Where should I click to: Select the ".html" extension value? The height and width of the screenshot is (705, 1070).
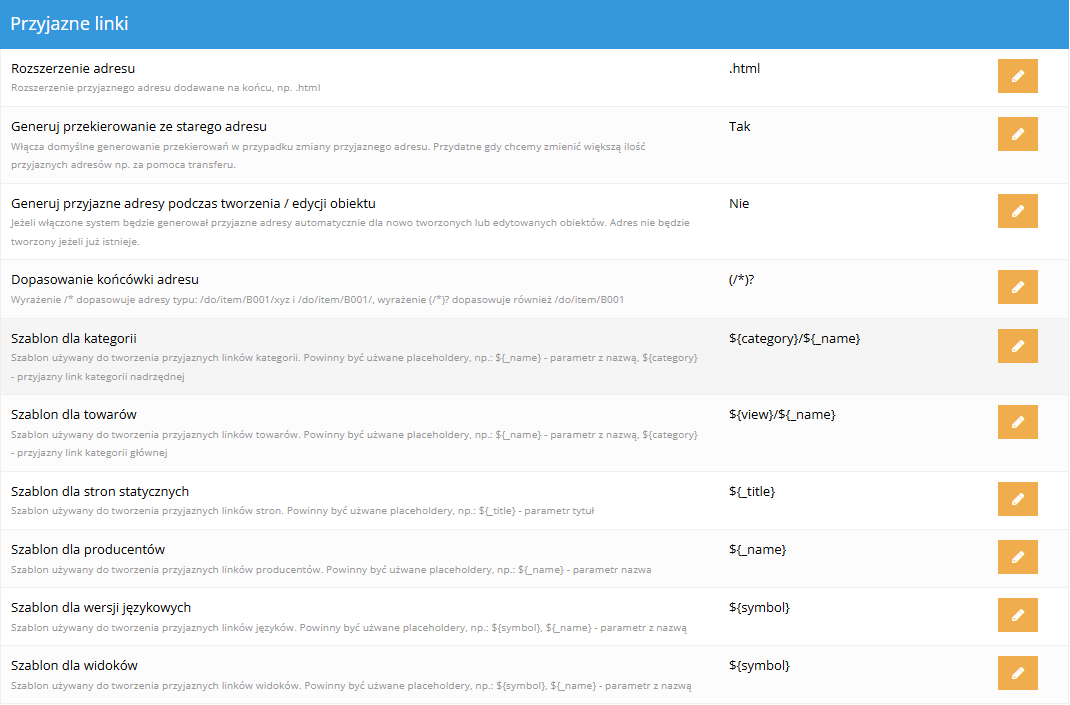pyautogui.click(x=744, y=68)
